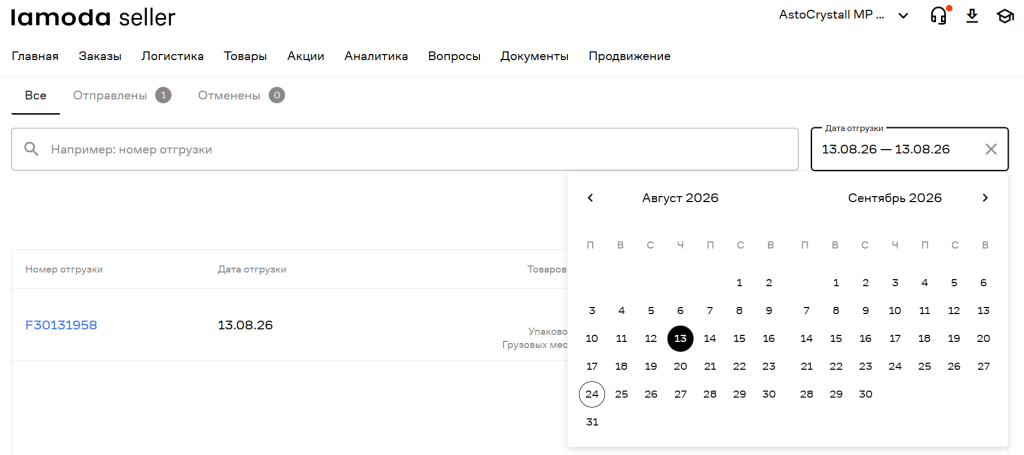
Task: Click the Сентябрь 2026 month title
Action: click(x=895, y=198)
